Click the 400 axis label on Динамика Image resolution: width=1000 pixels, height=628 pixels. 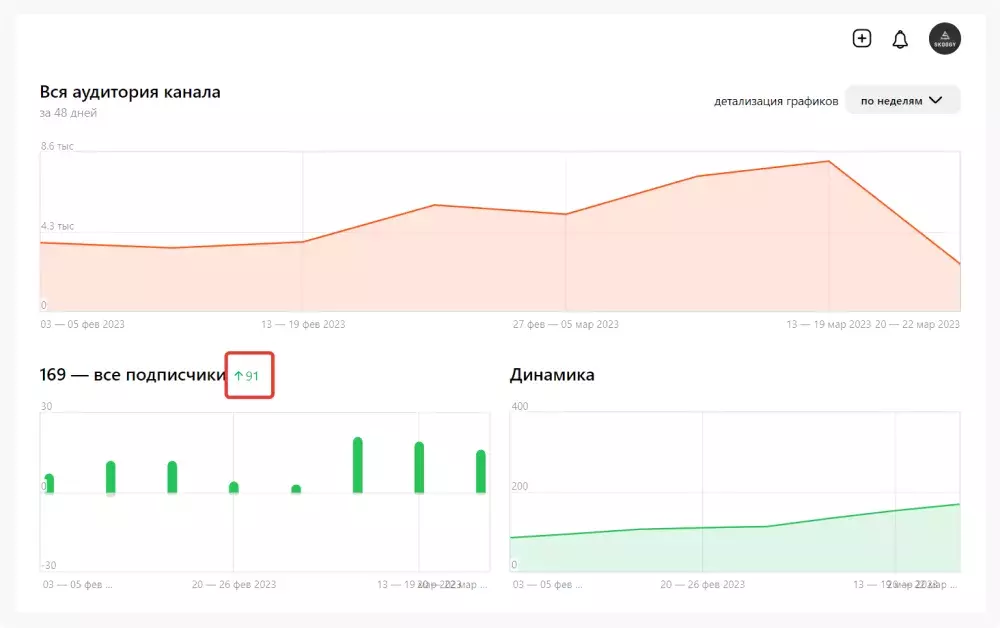pyautogui.click(x=518, y=406)
